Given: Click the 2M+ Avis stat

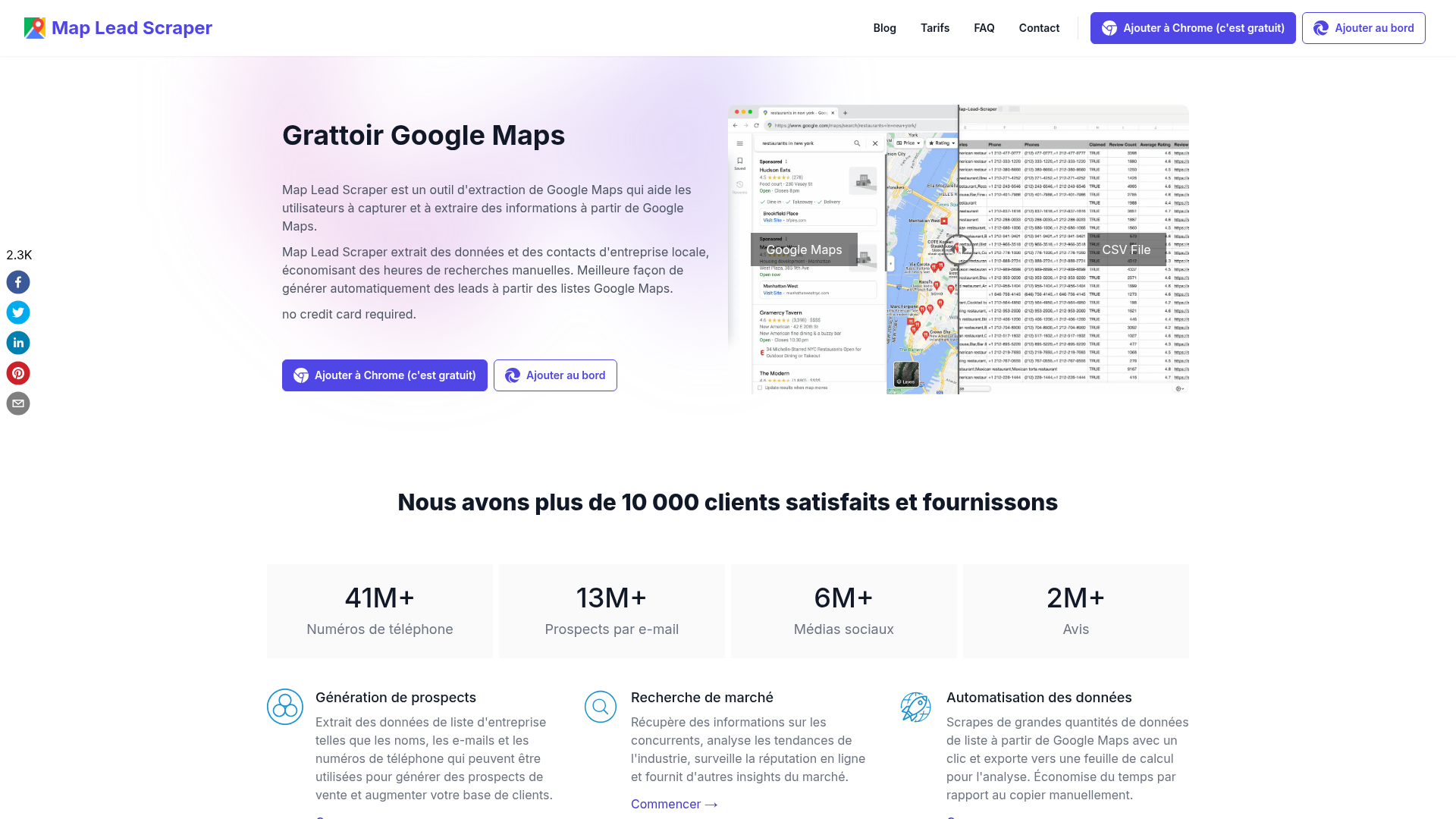Looking at the screenshot, I should coord(1076,610).
